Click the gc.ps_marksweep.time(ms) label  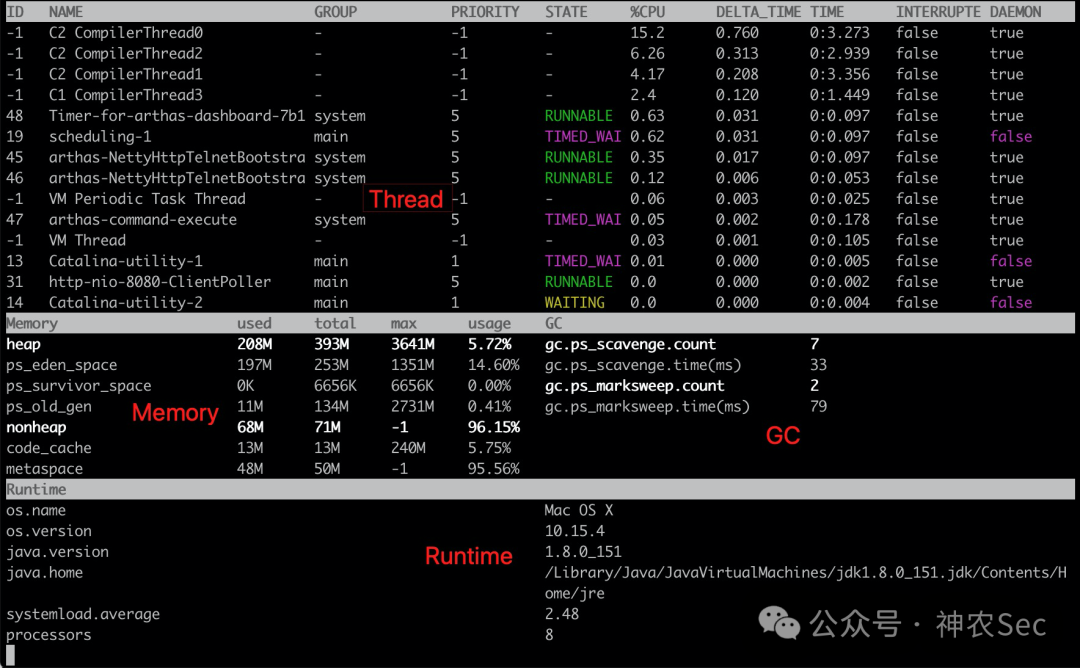[647, 406]
